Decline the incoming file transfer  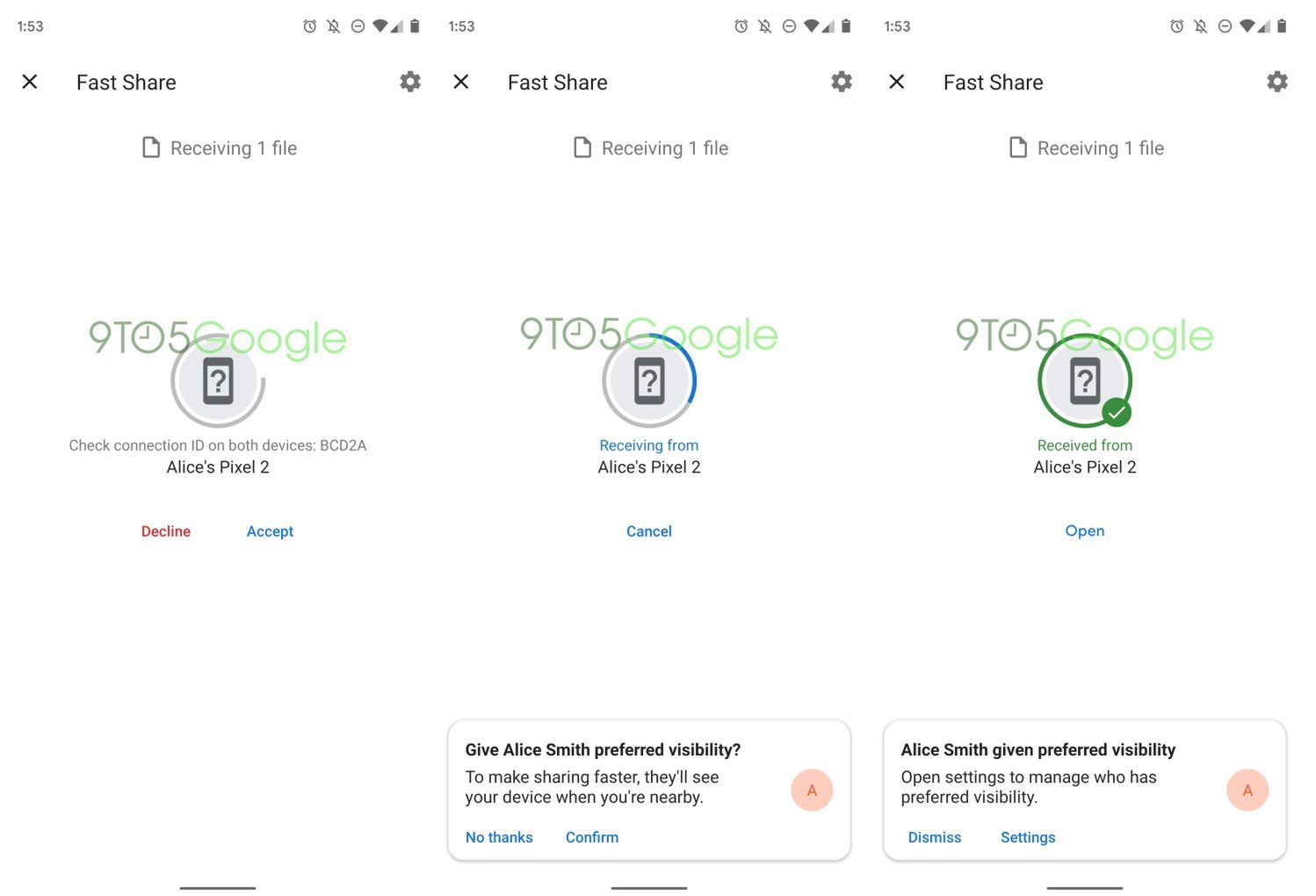165,531
